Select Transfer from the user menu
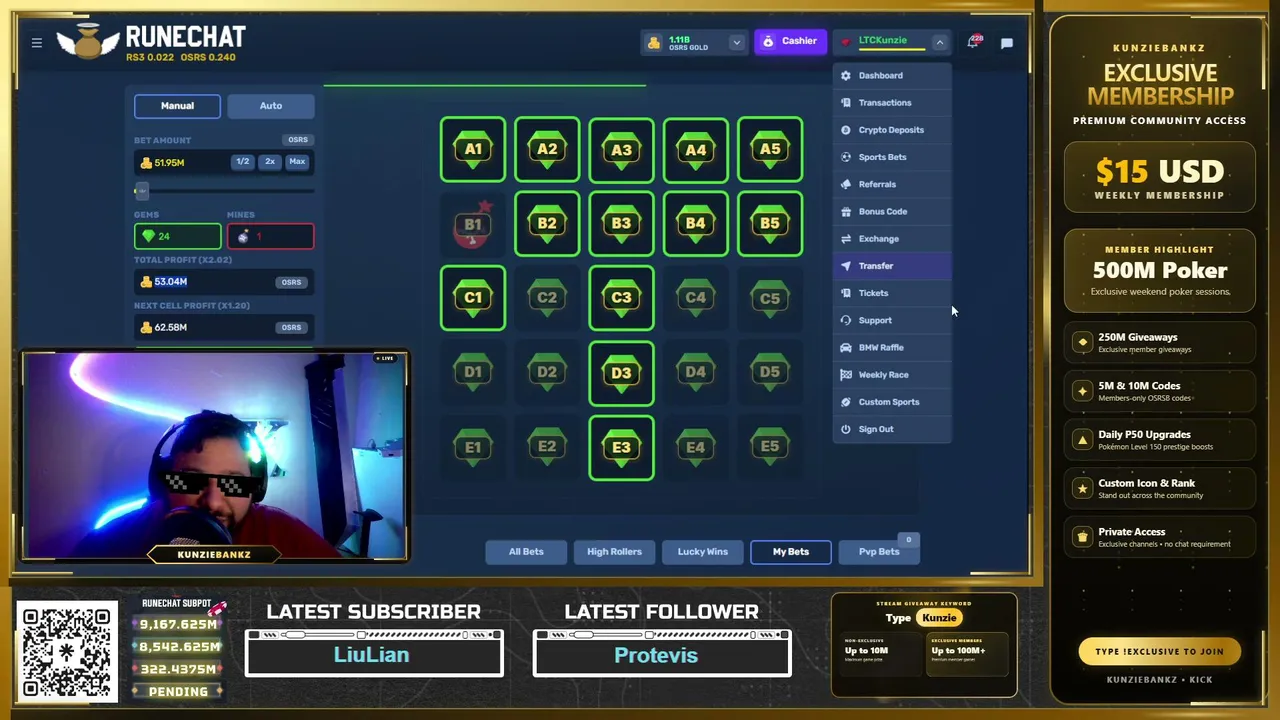Image resolution: width=1280 pixels, height=720 pixels. point(892,266)
